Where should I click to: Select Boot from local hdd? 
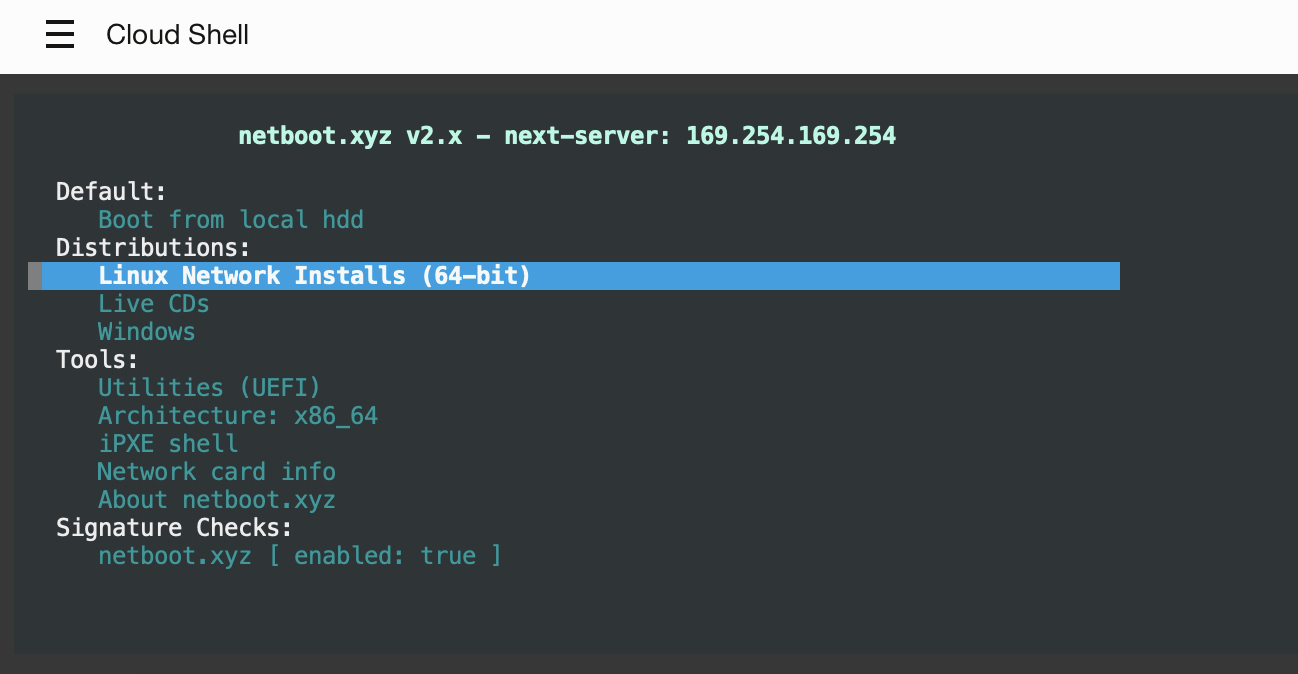(x=230, y=220)
